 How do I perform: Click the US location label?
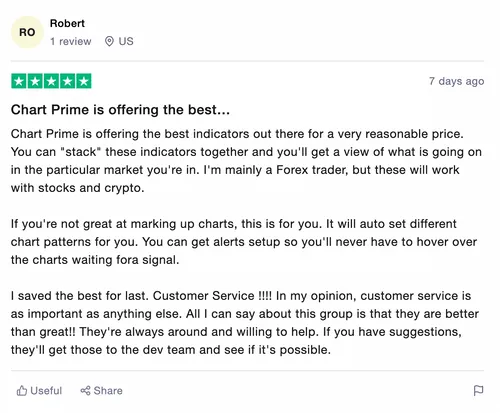click(x=126, y=41)
